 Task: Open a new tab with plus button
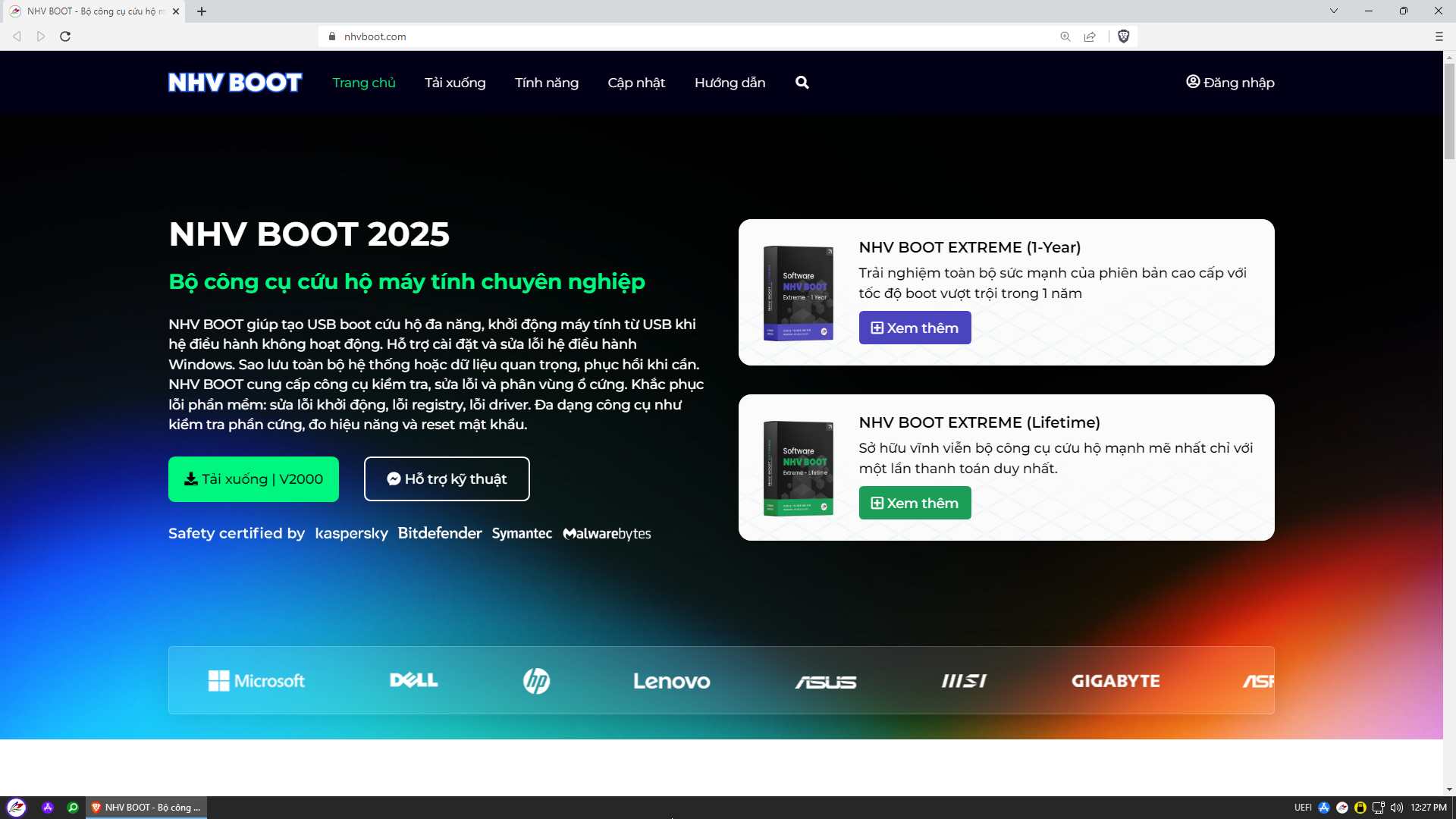(x=202, y=11)
